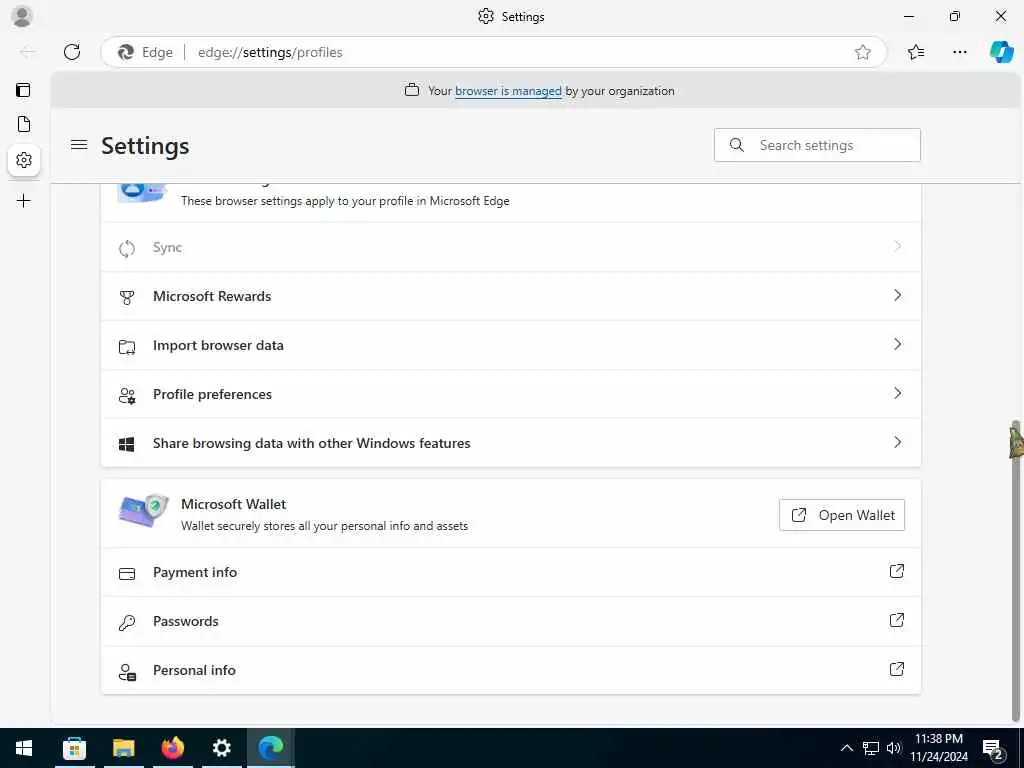Click the Profile preferences people icon

tap(127, 395)
